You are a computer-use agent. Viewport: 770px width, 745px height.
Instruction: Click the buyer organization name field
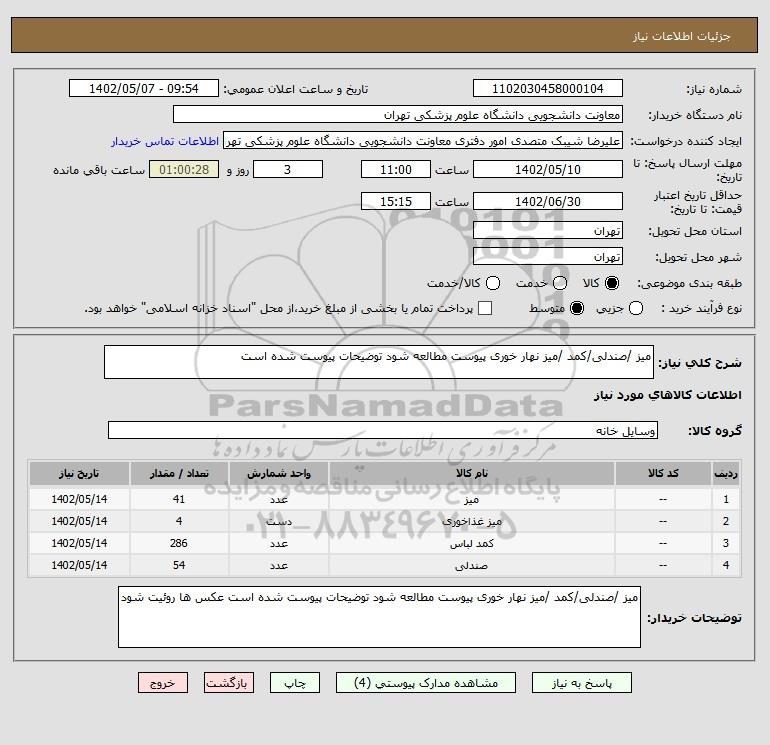(398, 115)
